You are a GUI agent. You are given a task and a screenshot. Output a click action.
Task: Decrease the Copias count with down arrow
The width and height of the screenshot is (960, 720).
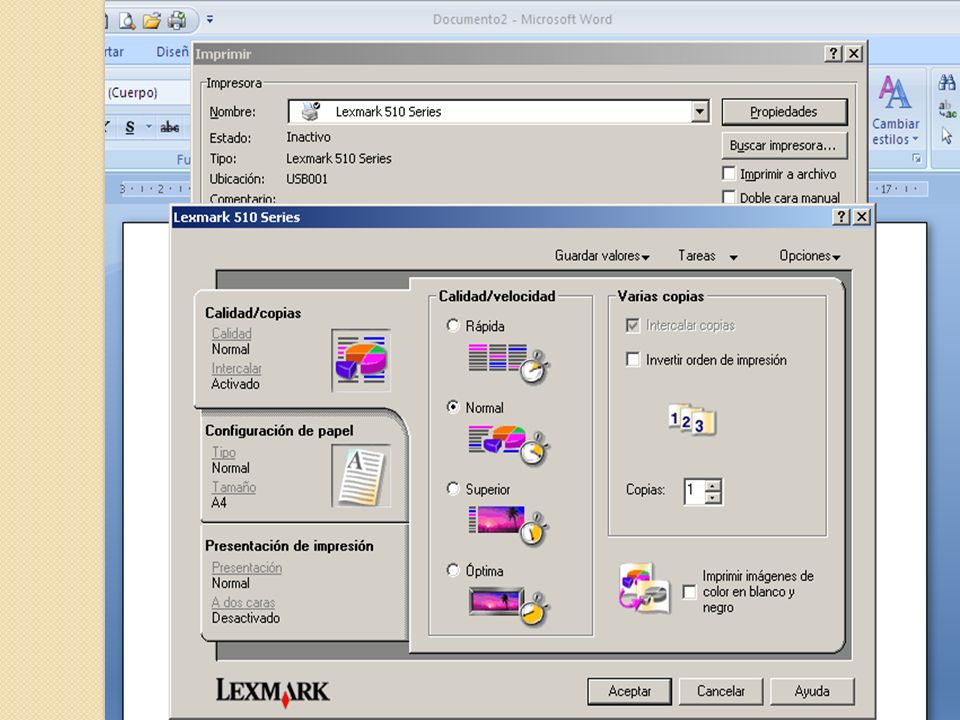point(713,498)
